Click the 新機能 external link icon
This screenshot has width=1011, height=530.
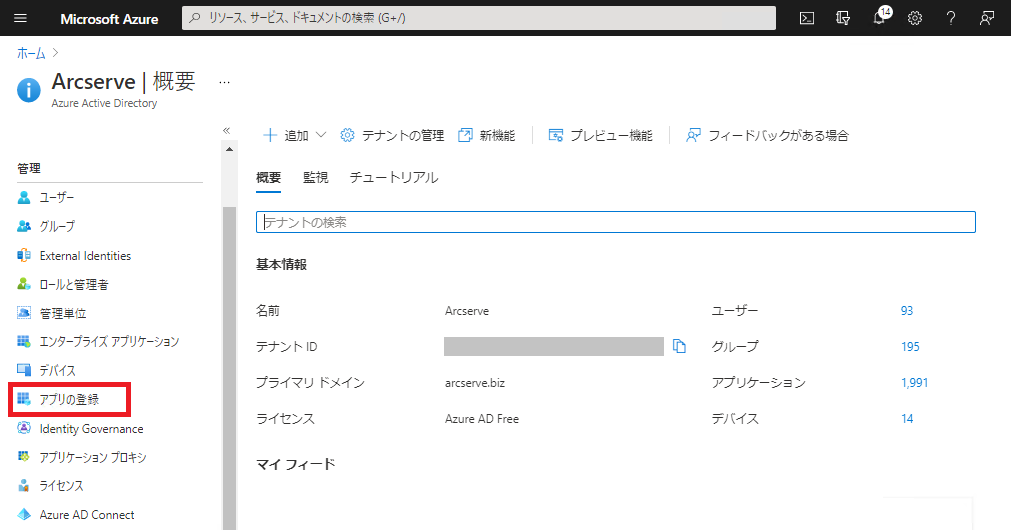465,135
